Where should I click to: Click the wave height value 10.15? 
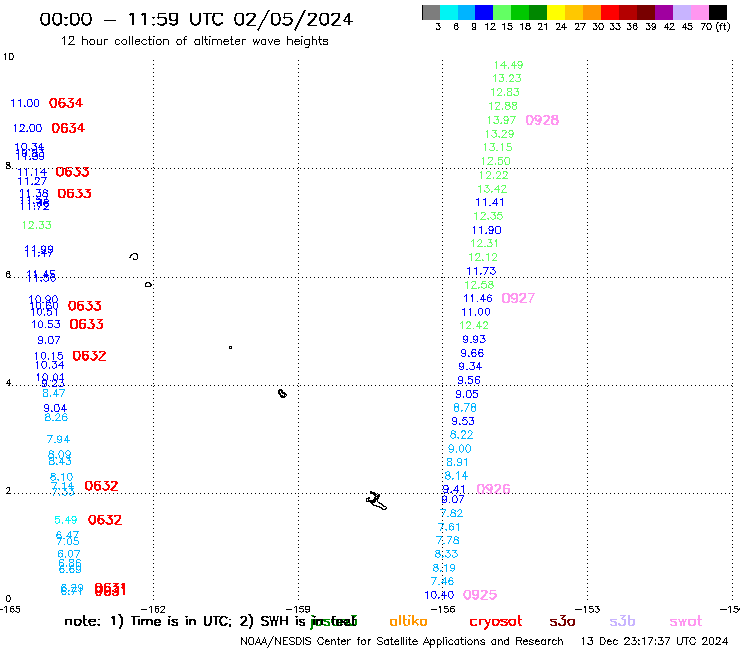49,356
